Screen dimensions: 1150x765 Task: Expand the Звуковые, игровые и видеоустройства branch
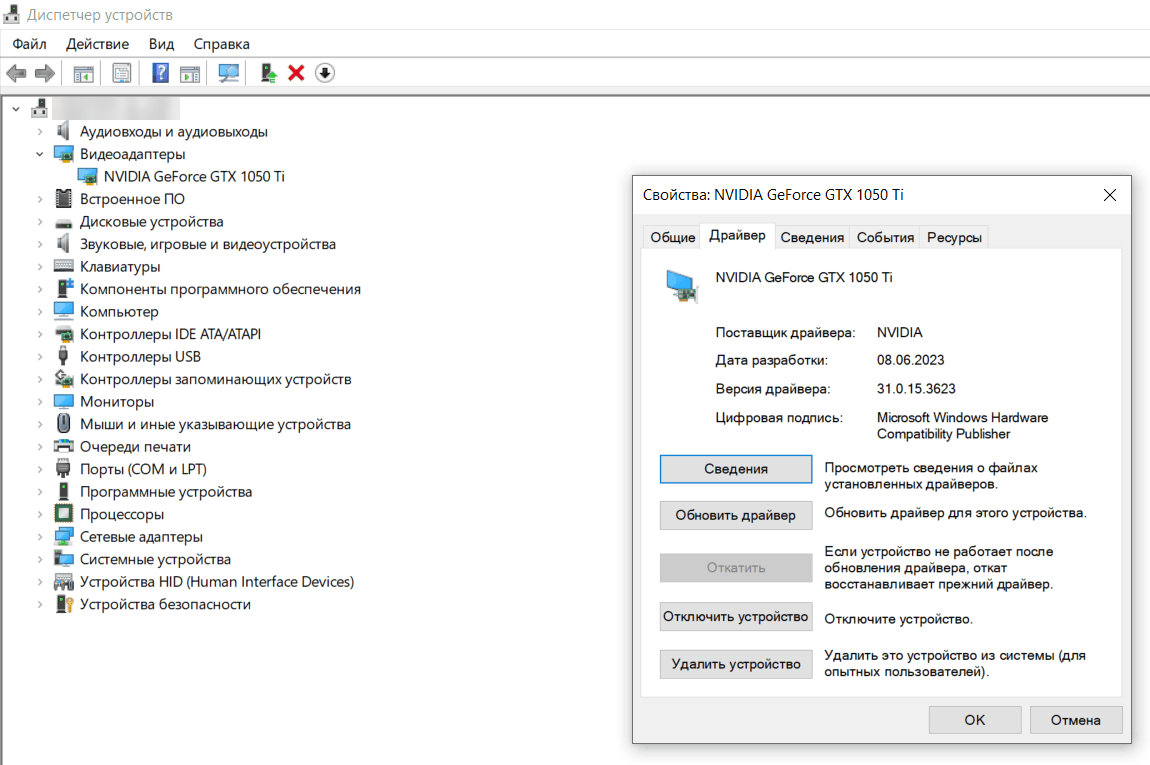(40, 244)
